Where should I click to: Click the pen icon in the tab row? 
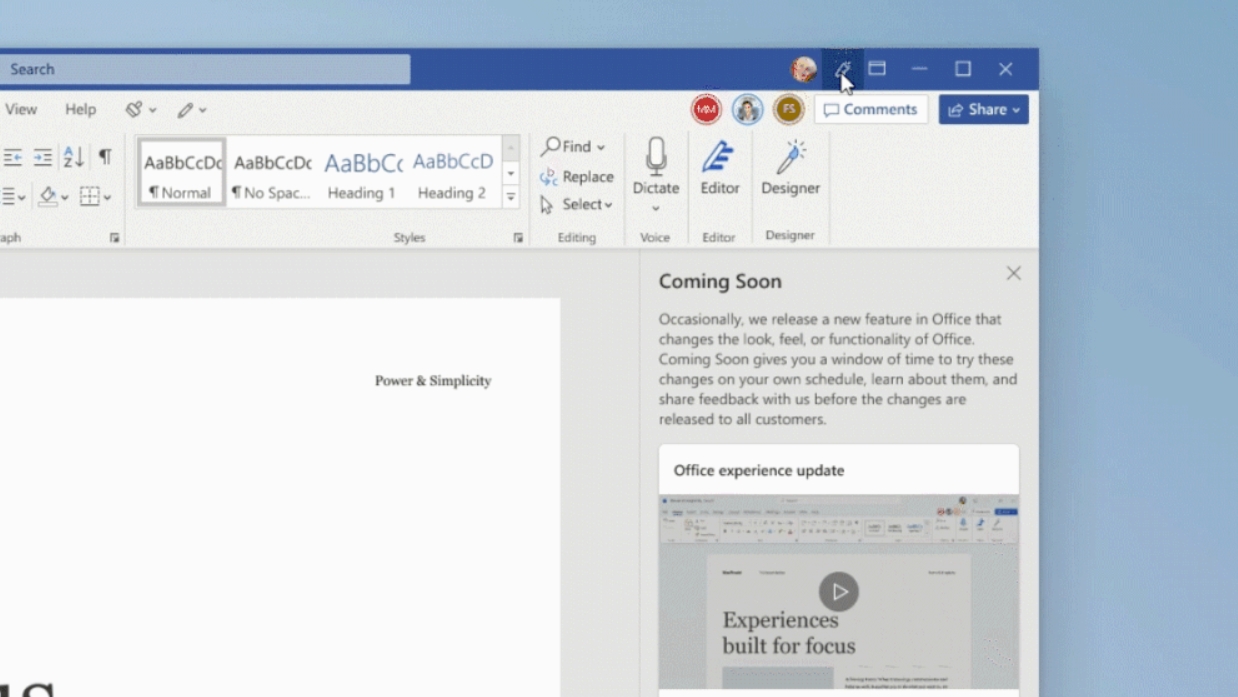click(x=185, y=110)
